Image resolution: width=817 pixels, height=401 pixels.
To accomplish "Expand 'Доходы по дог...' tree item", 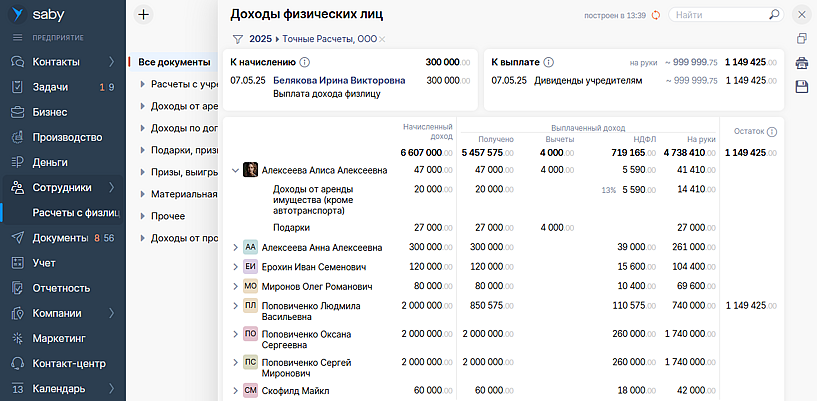I will pyautogui.click(x=142, y=128).
